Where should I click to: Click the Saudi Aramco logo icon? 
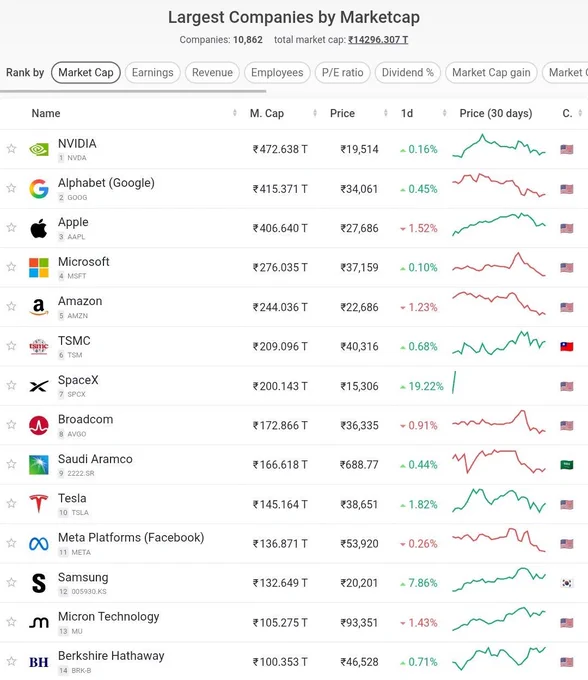point(39,465)
